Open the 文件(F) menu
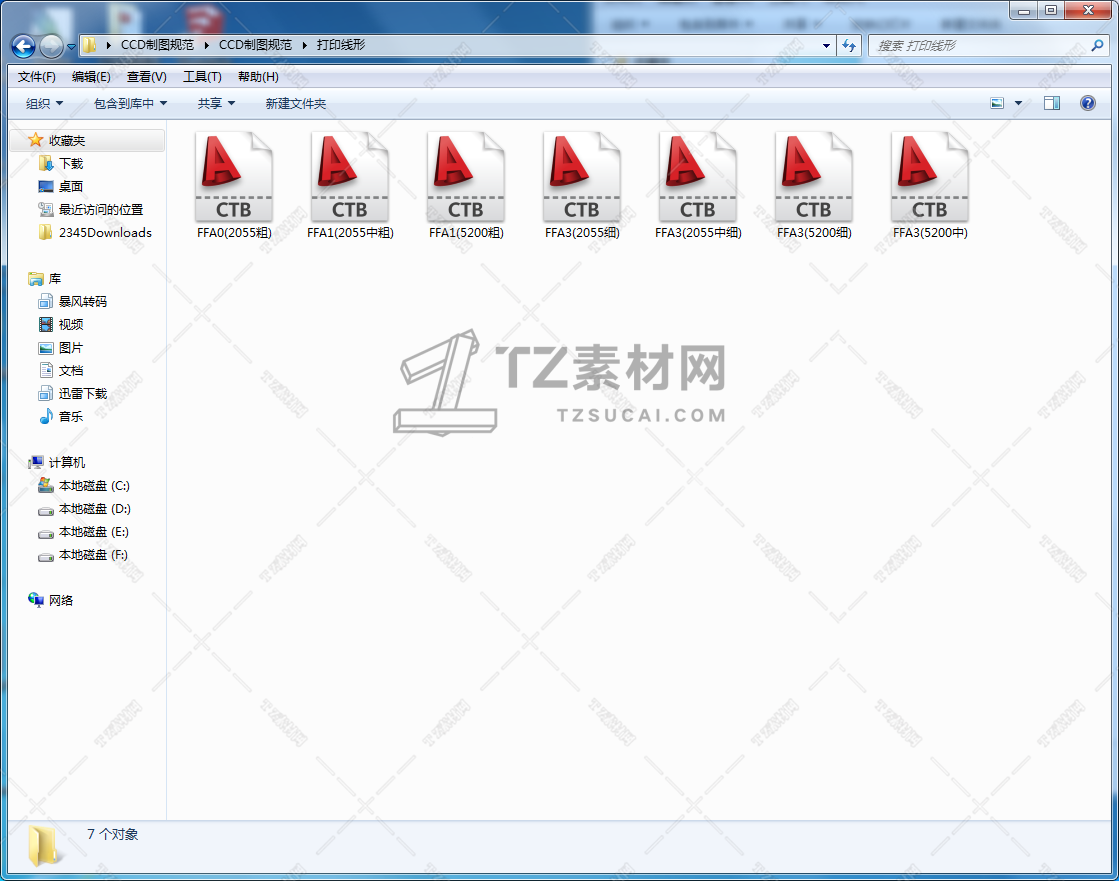This screenshot has width=1119, height=881. pos(36,76)
